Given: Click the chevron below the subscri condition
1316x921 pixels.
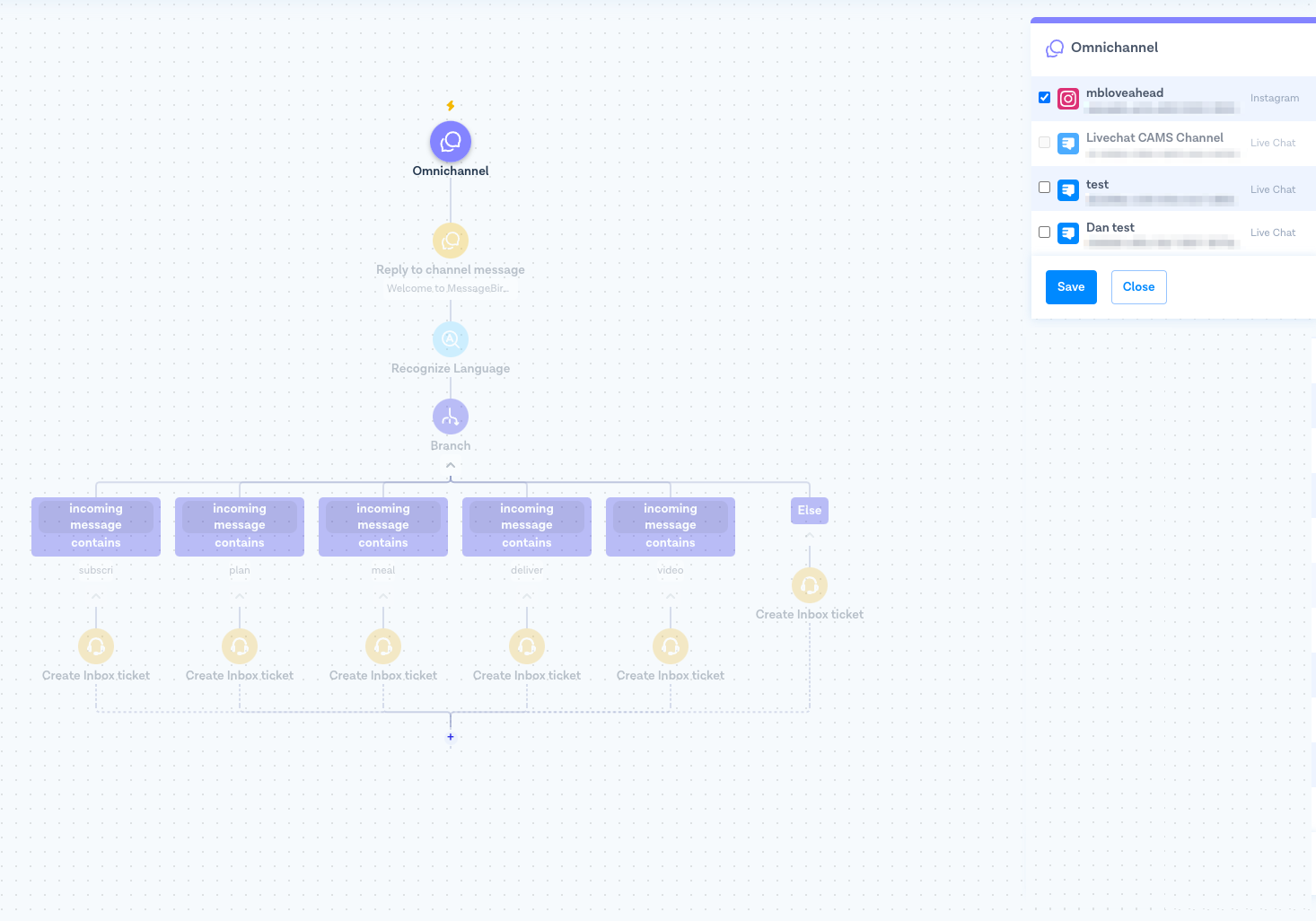Looking at the screenshot, I should point(96,596).
